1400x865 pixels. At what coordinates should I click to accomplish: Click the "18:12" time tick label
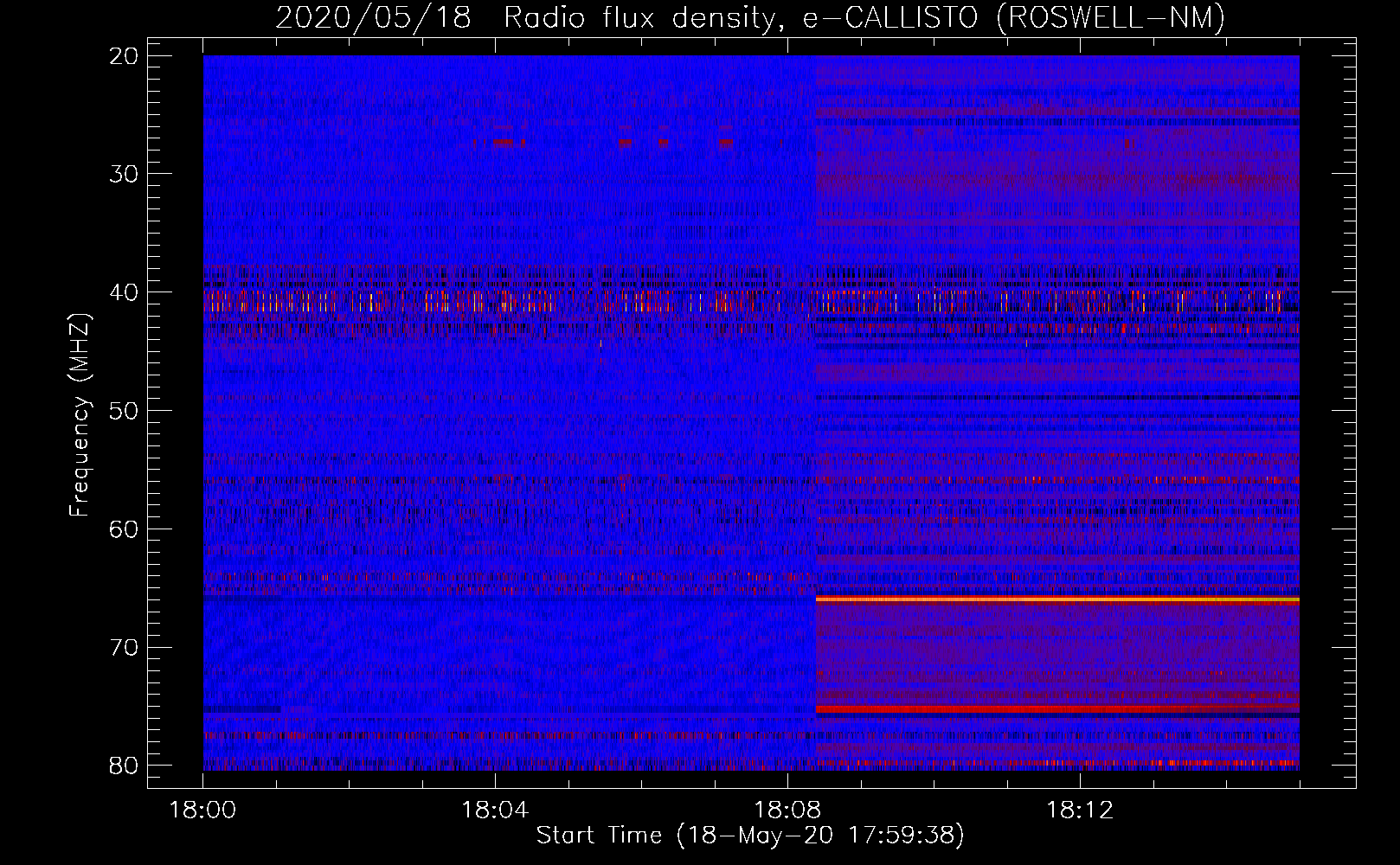(1080, 811)
